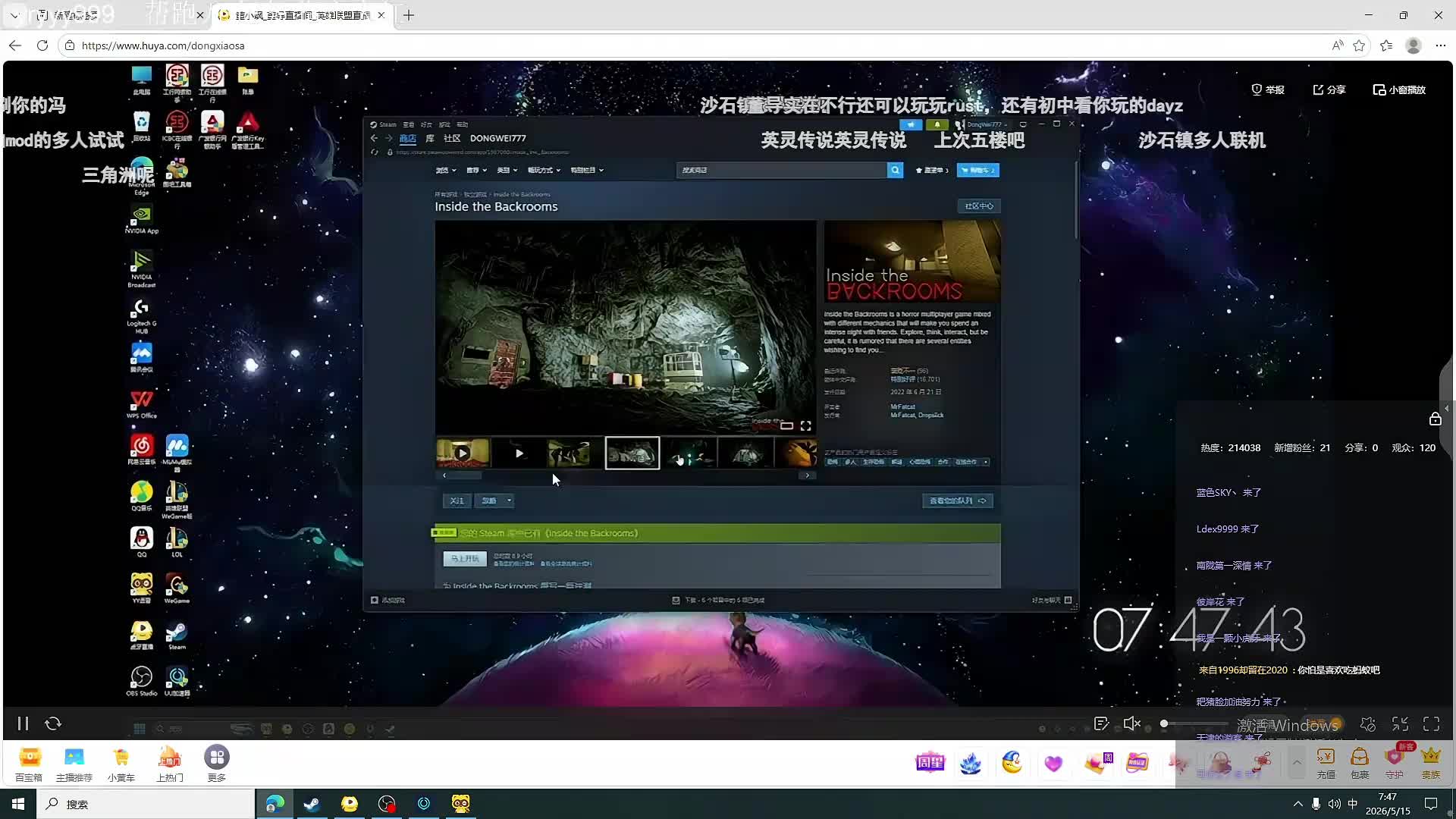The image size is (1456, 819).
Task: Toggle the chat overlay lock icon
Action: [1435, 419]
